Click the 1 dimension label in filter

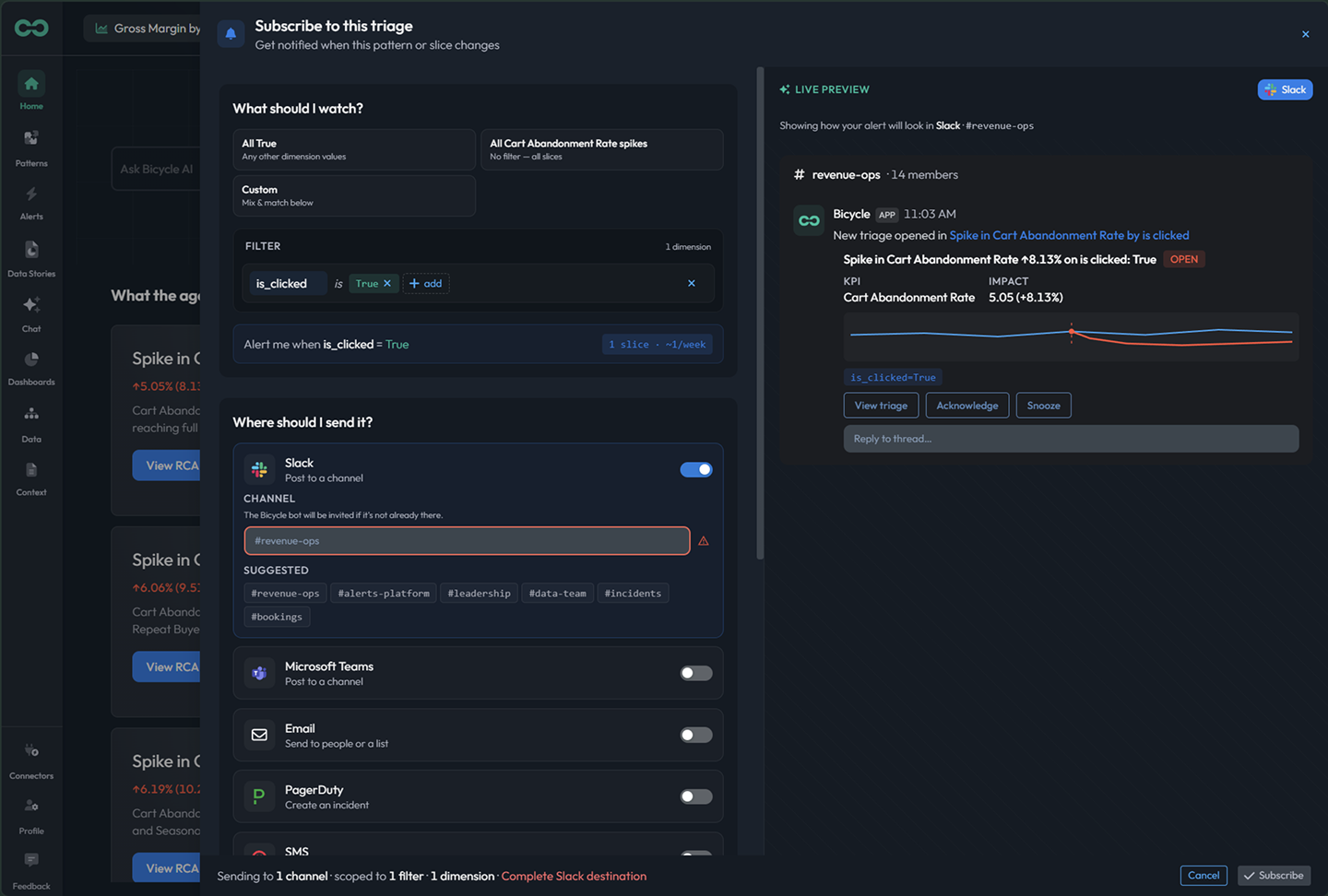(688, 247)
